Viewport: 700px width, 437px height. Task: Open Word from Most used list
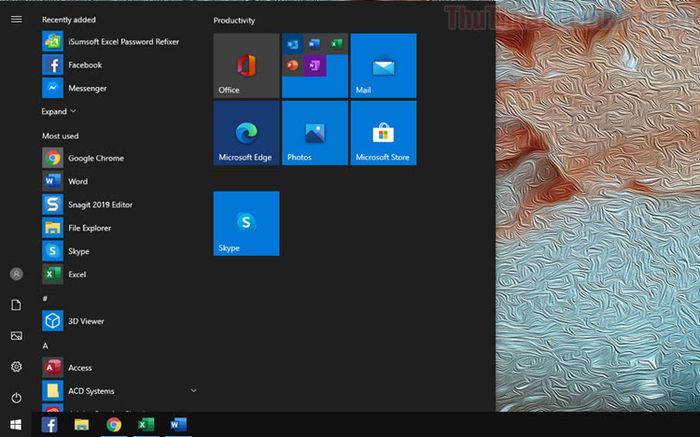119,181
